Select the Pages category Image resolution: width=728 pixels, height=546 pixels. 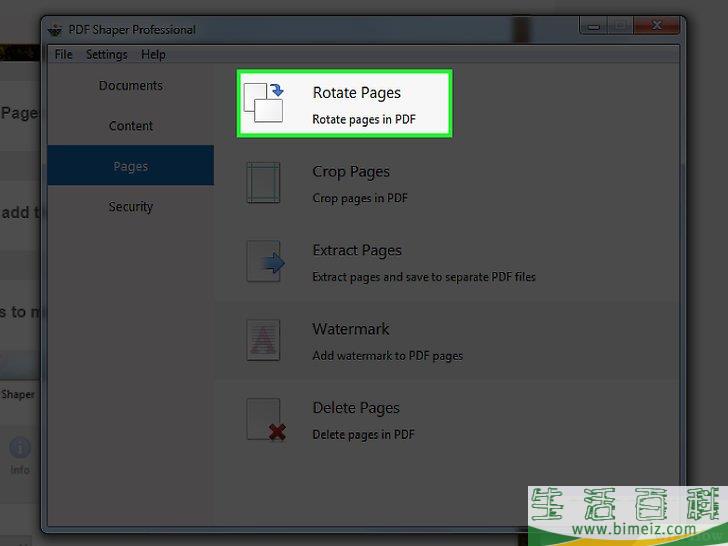(131, 165)
